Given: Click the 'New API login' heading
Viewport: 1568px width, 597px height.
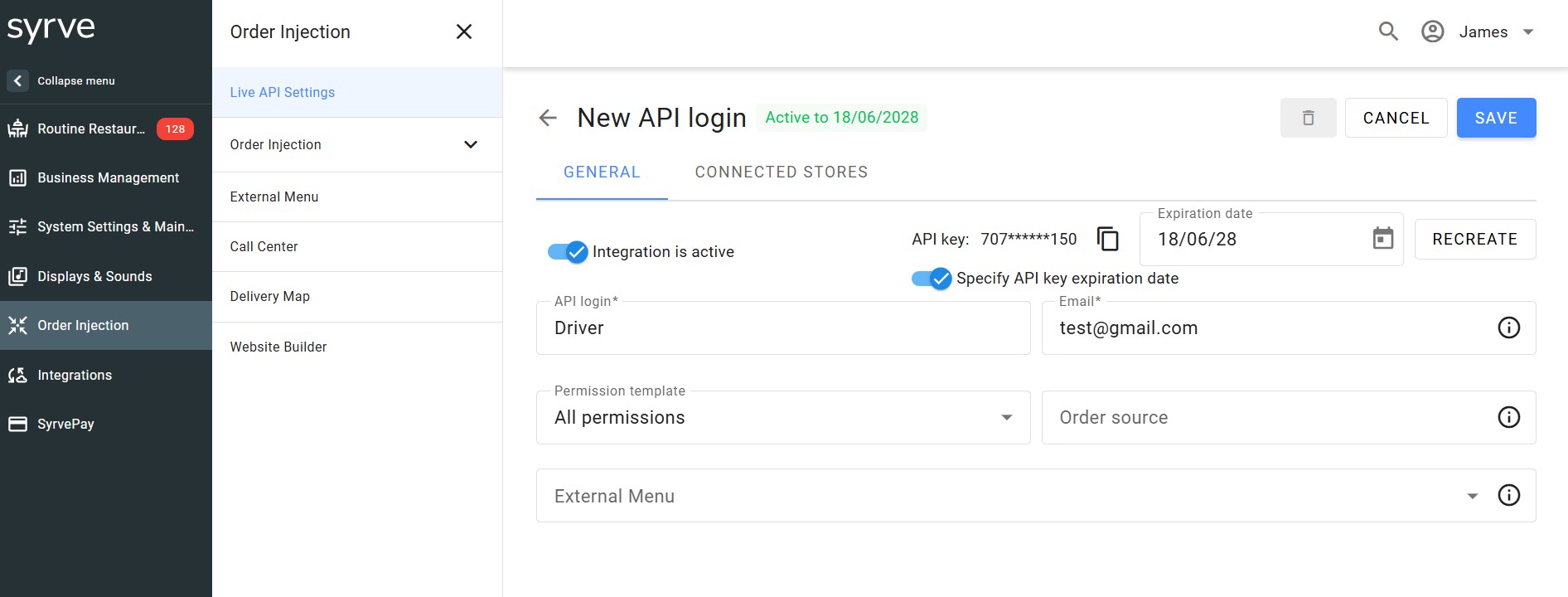Looking at the screenshot, I should (661, 118).
